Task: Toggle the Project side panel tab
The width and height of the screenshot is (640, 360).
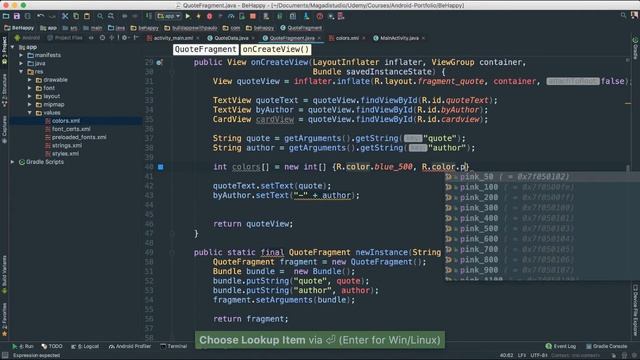Action: [x=4, y=51]
